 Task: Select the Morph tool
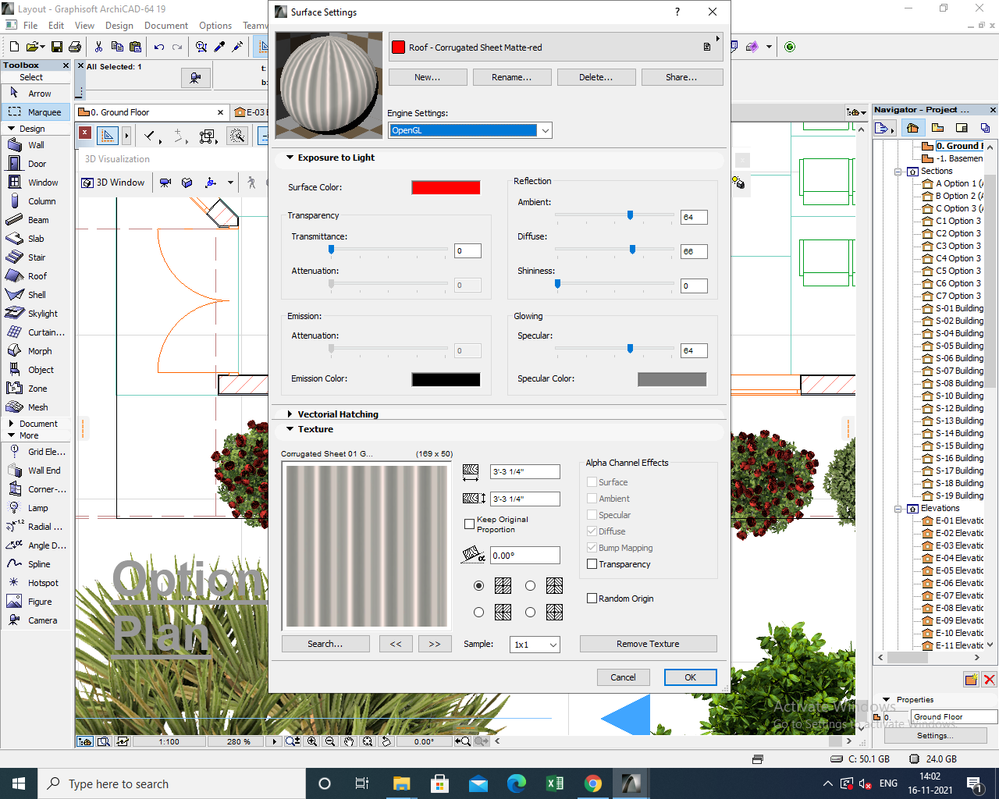point(40,351)
